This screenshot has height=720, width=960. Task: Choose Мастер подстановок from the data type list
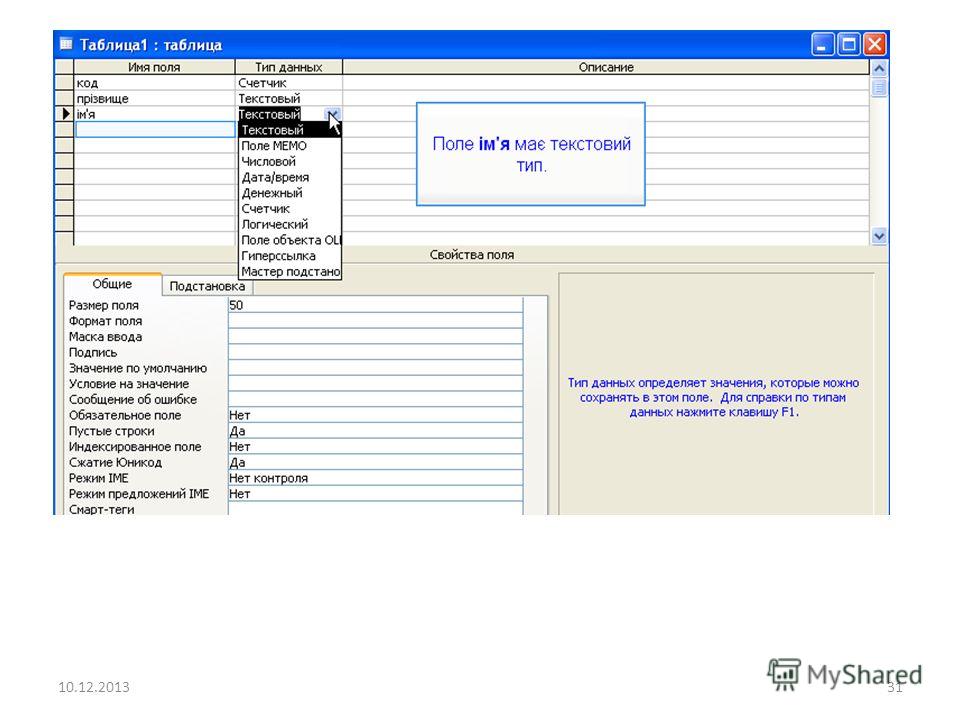pyautogui.click(x=290, y=271)
